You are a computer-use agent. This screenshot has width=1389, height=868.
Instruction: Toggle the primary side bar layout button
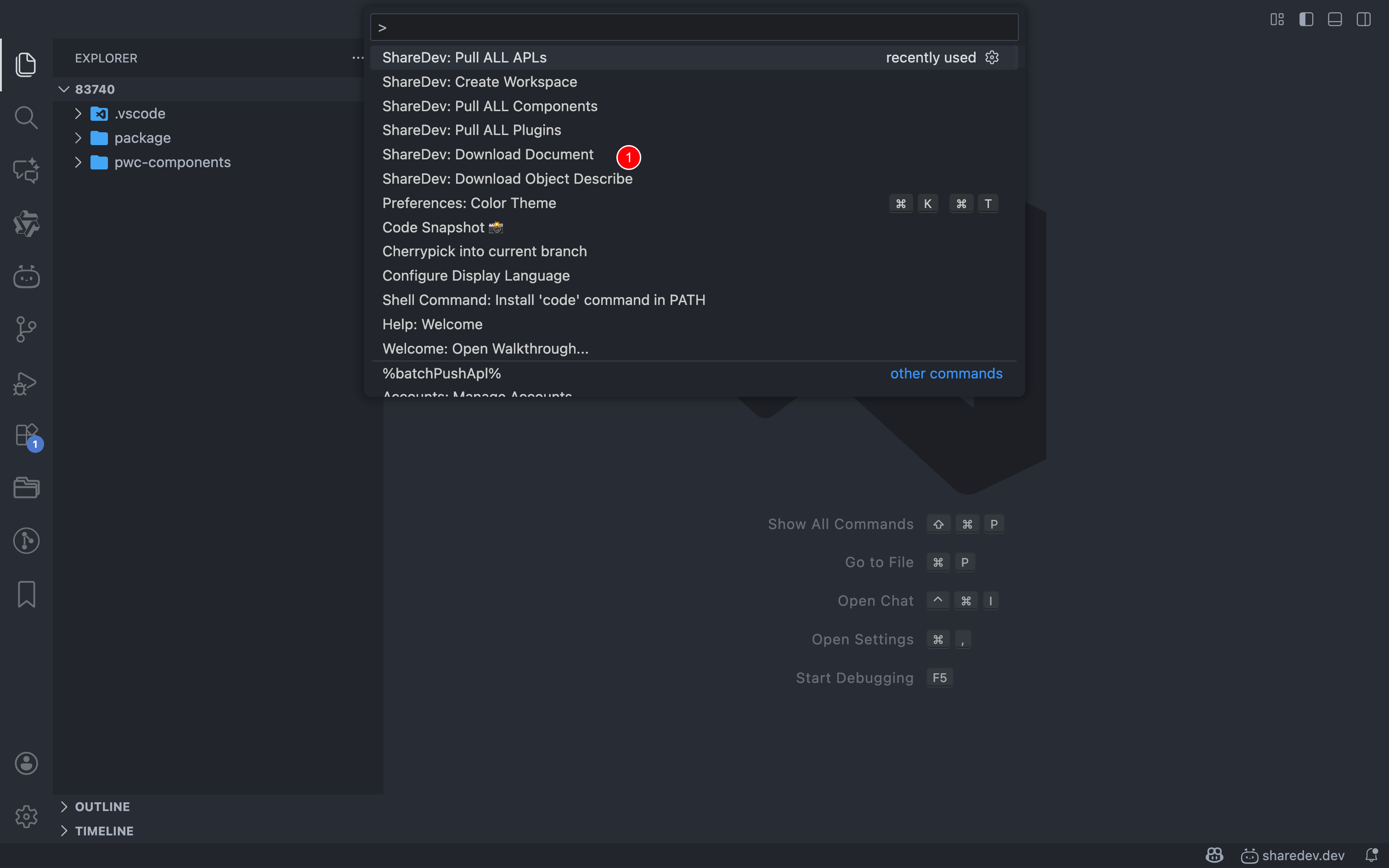[x=1306, y=19]
